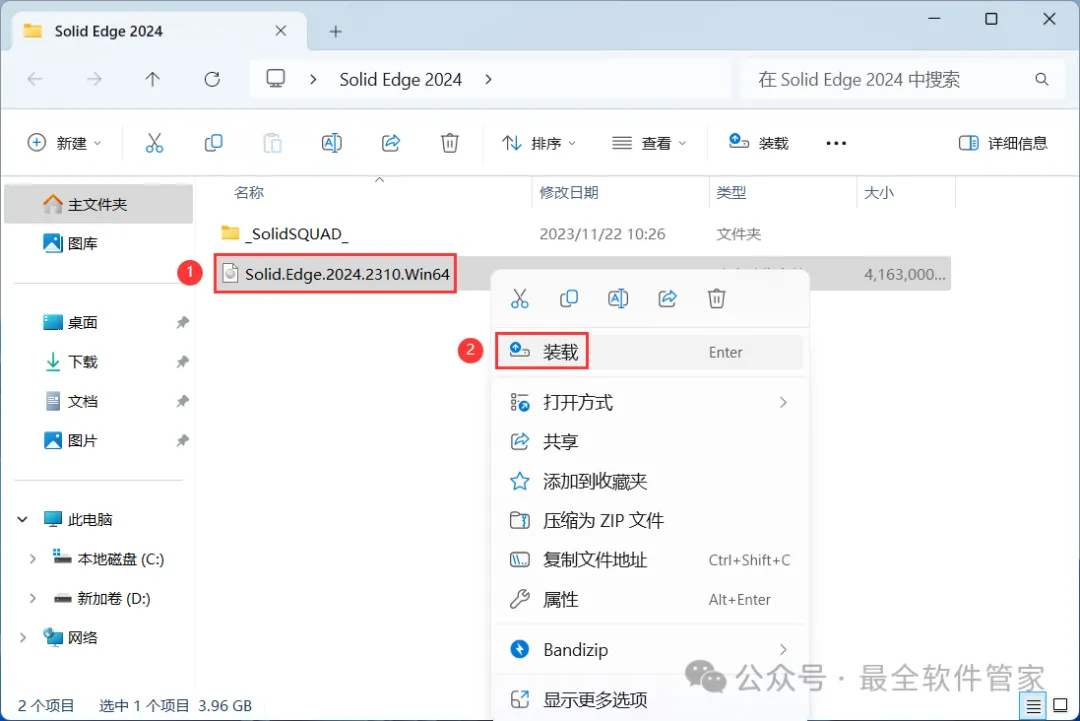This screenshot has width=1080, height=721.
Task: Click the Copy icon in the context menu
Action: [569, 299]
